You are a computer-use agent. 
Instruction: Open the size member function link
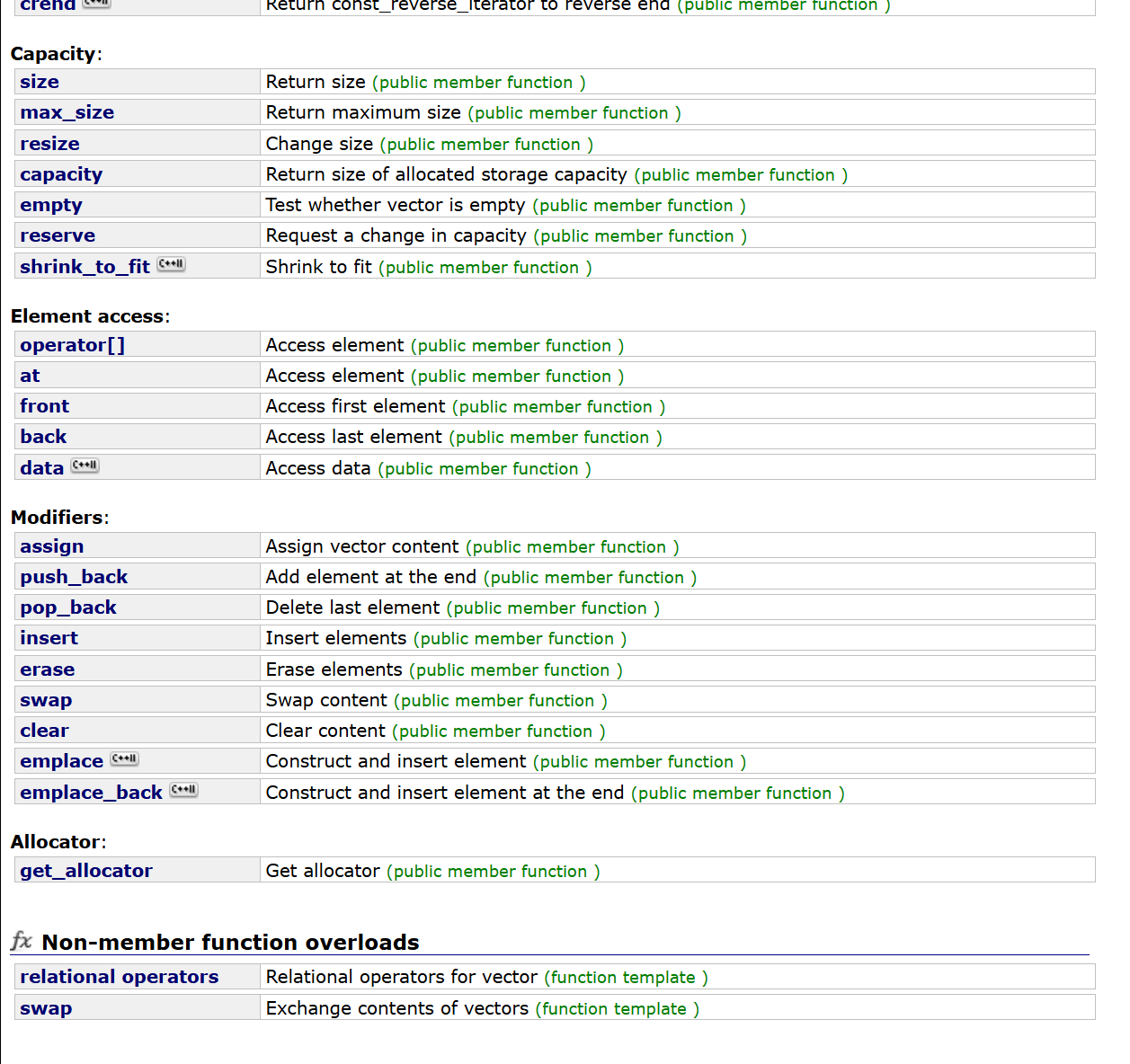point(40,82)
